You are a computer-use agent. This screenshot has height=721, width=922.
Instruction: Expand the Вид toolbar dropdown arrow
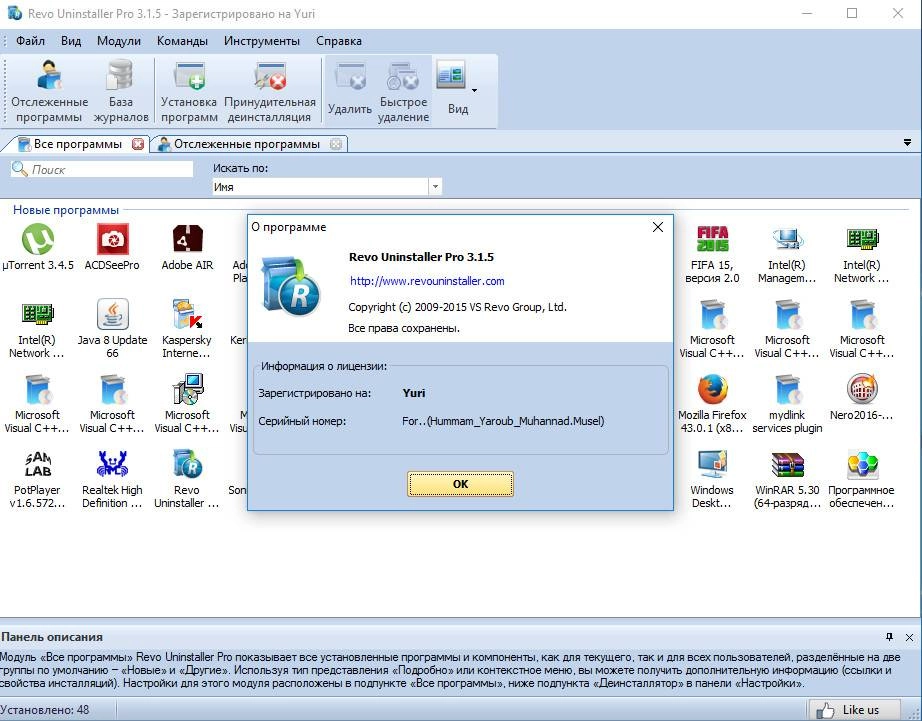click(x=474, y=91)
